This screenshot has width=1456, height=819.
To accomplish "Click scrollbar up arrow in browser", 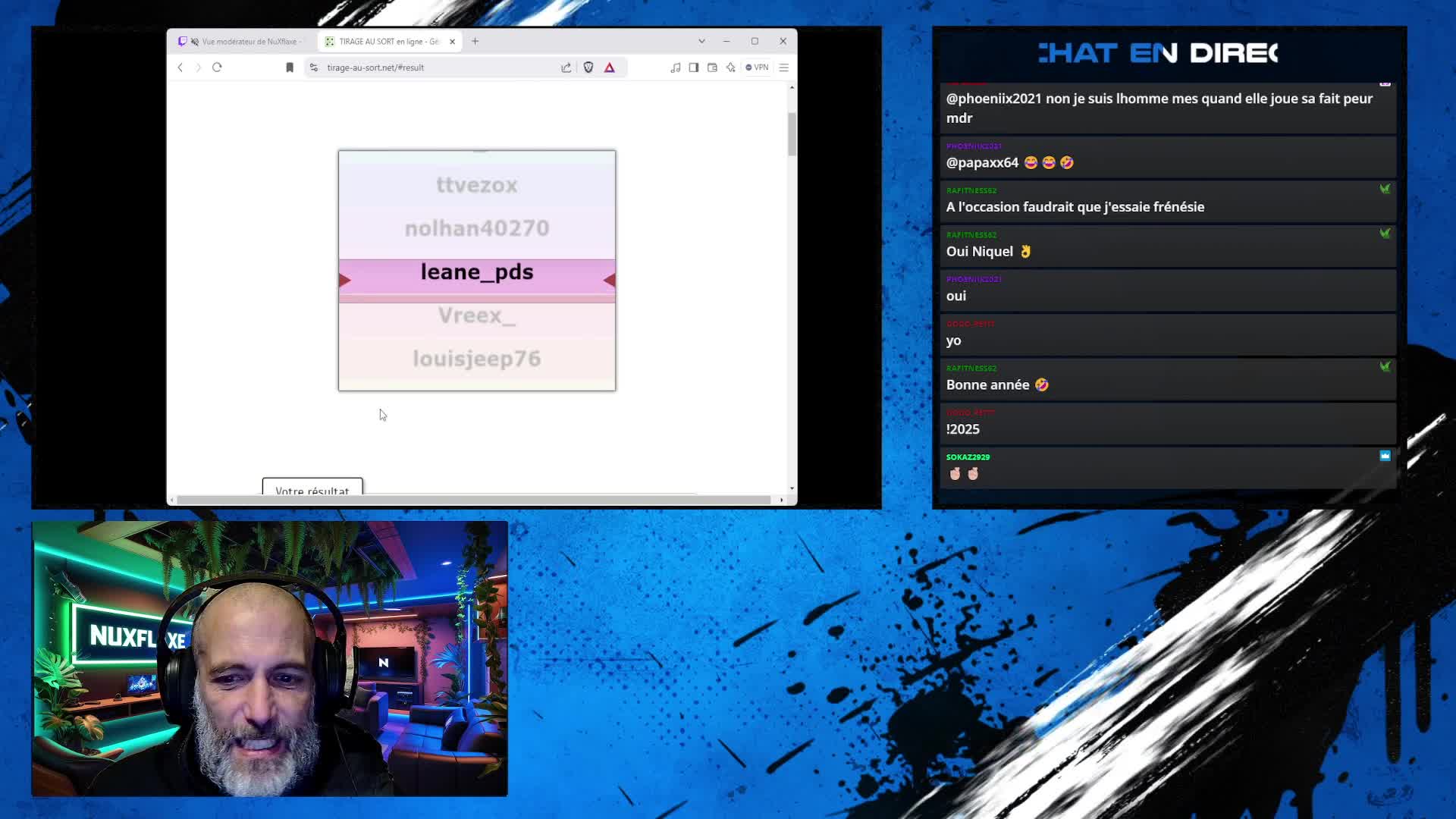I will click(x=792, y=88).
